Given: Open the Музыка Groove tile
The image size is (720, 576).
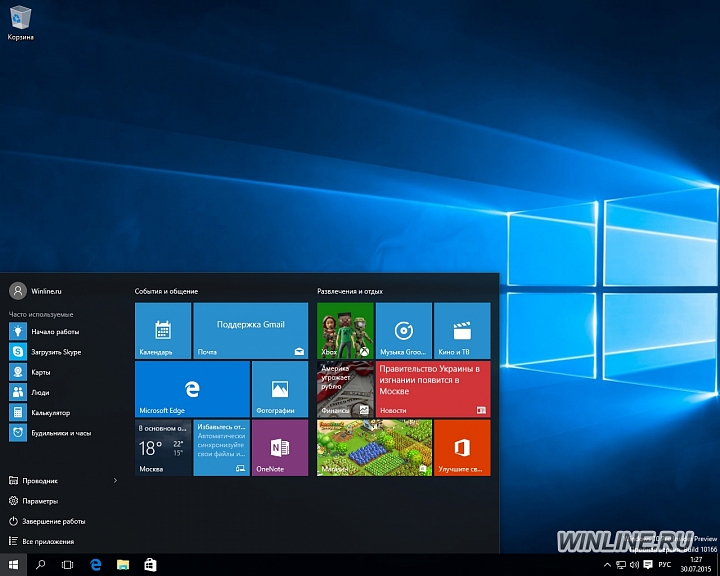Looking at the screenshot, I should [404, 331].
